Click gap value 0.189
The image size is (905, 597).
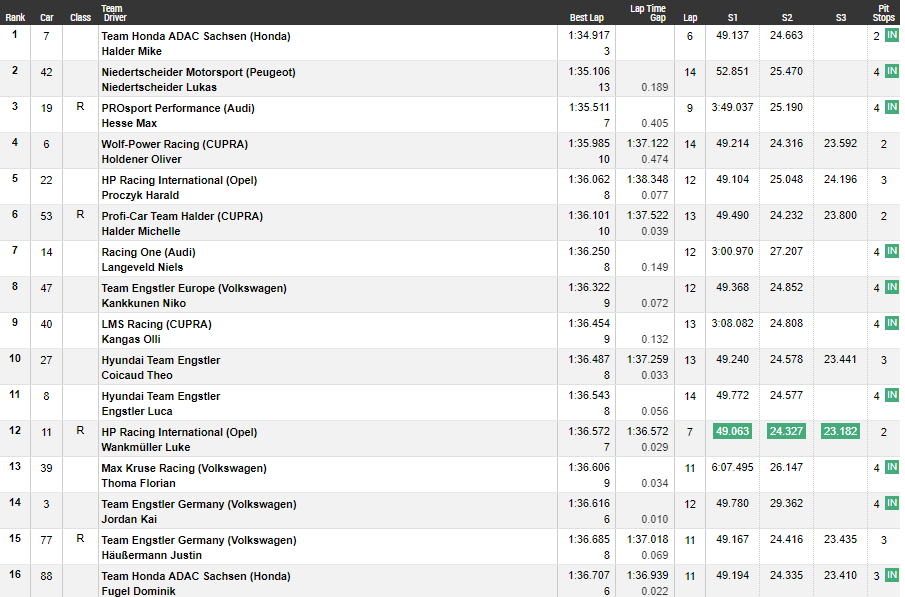coord(655,87)
